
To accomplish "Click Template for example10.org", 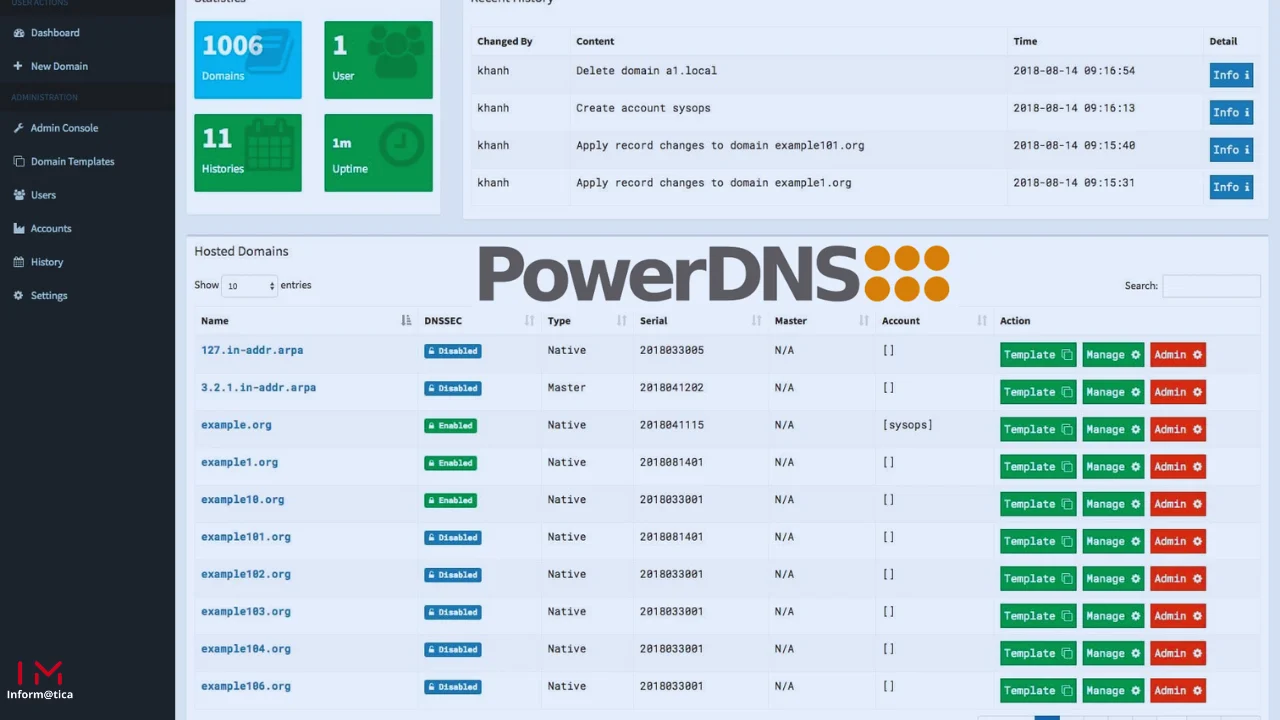I will 1038,504.
